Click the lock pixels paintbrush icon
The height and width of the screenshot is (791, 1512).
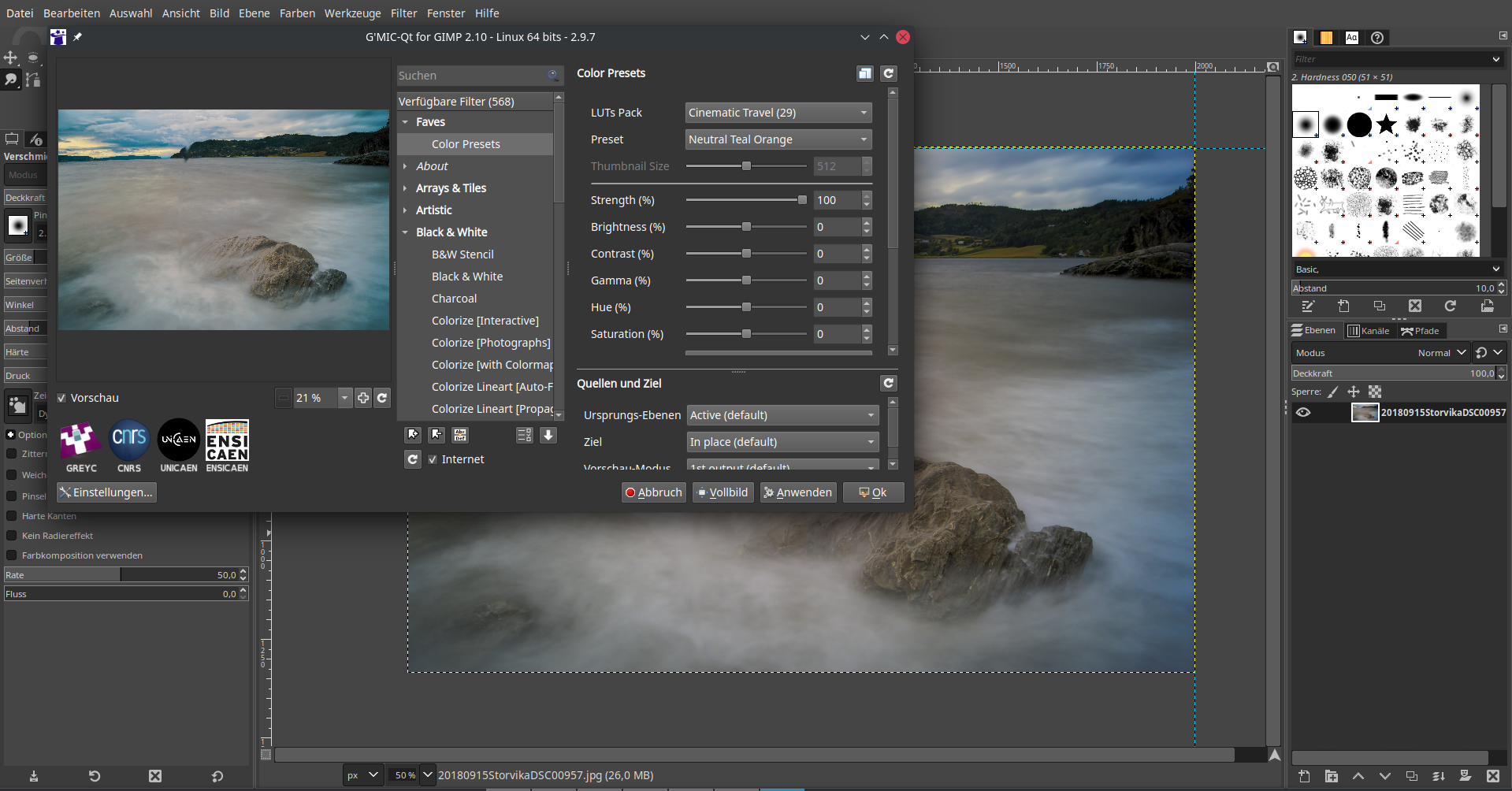tap(1333, 392)
